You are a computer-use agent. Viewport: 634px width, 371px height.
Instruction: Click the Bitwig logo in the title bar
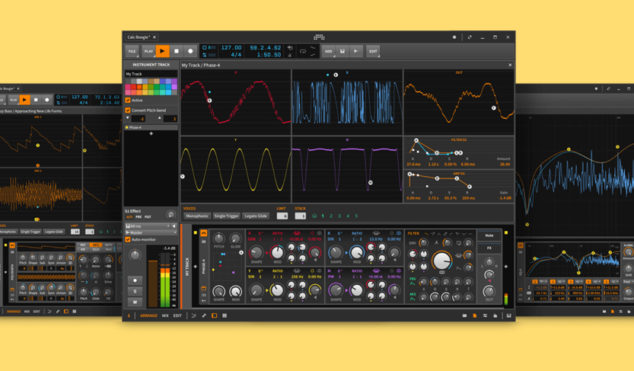click(319, 37)
